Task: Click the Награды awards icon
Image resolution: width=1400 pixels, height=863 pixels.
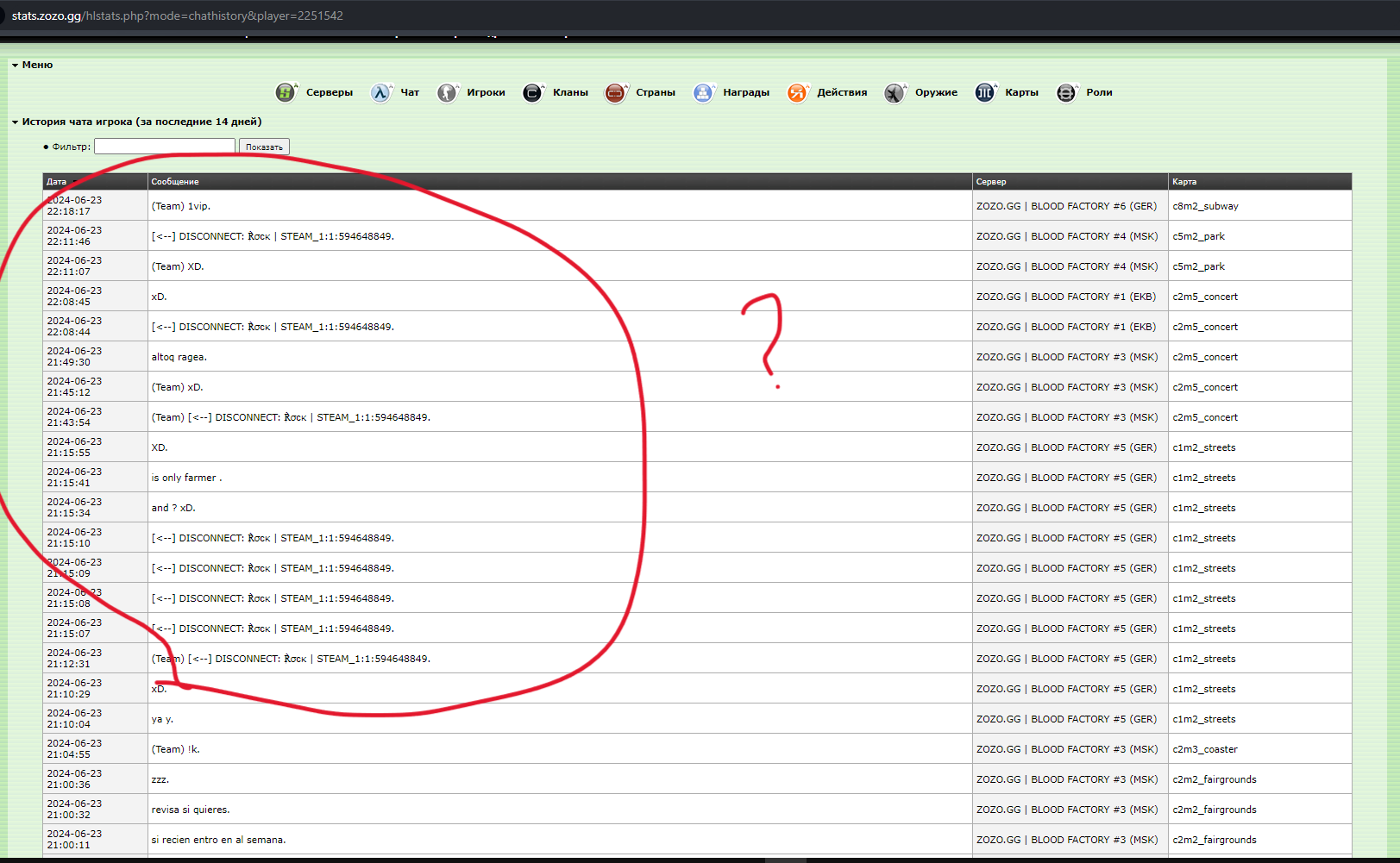Action: pyautogui.click(x=703, y=92)
